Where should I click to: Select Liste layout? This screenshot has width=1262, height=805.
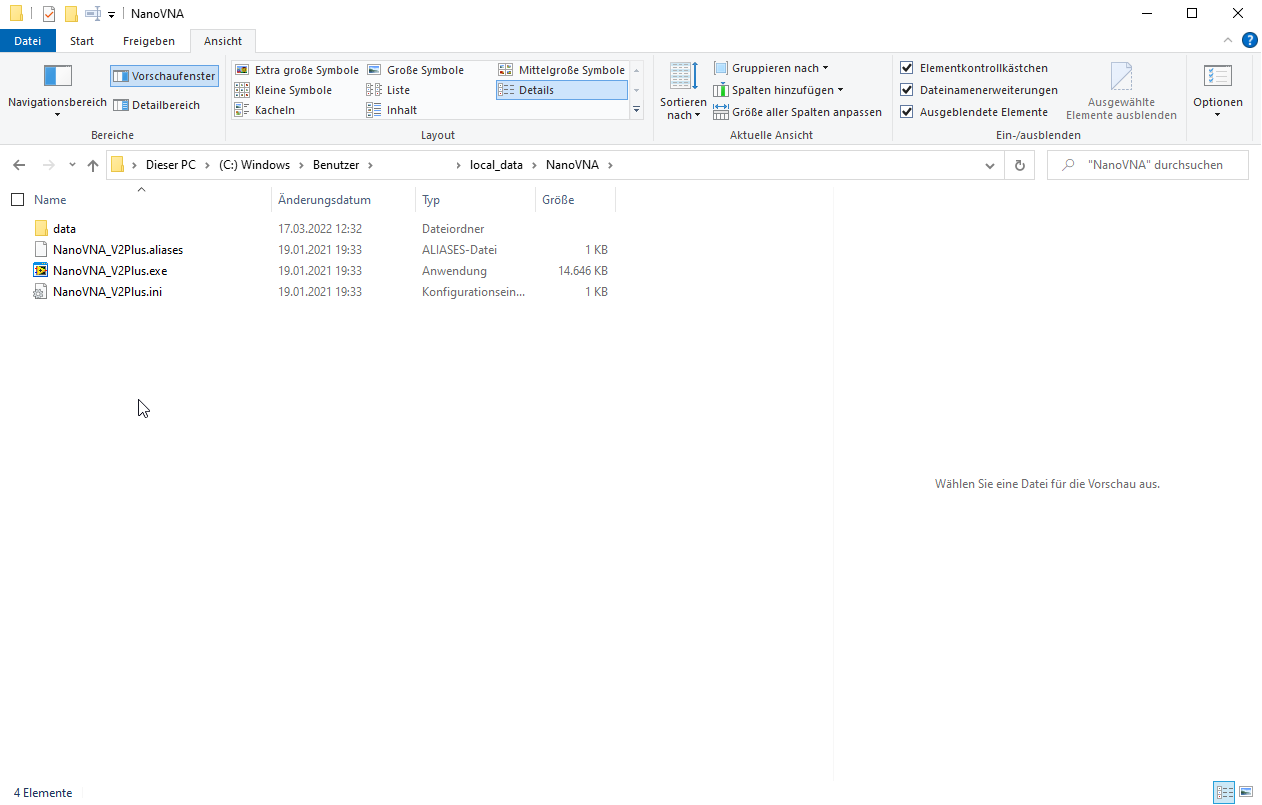(x=389, y=90)
